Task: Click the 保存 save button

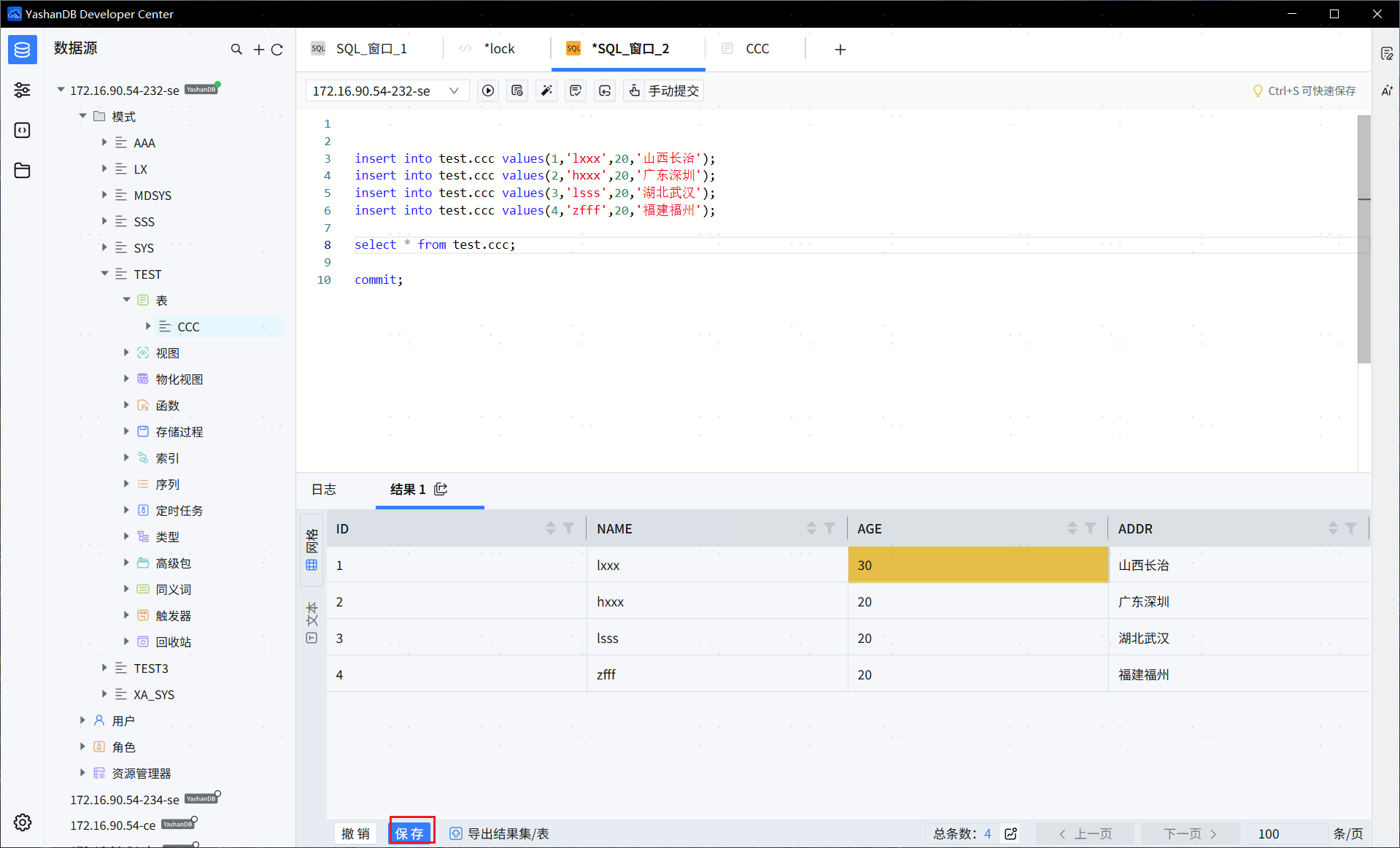Action: pyautogui.click(x=411, y=833)
